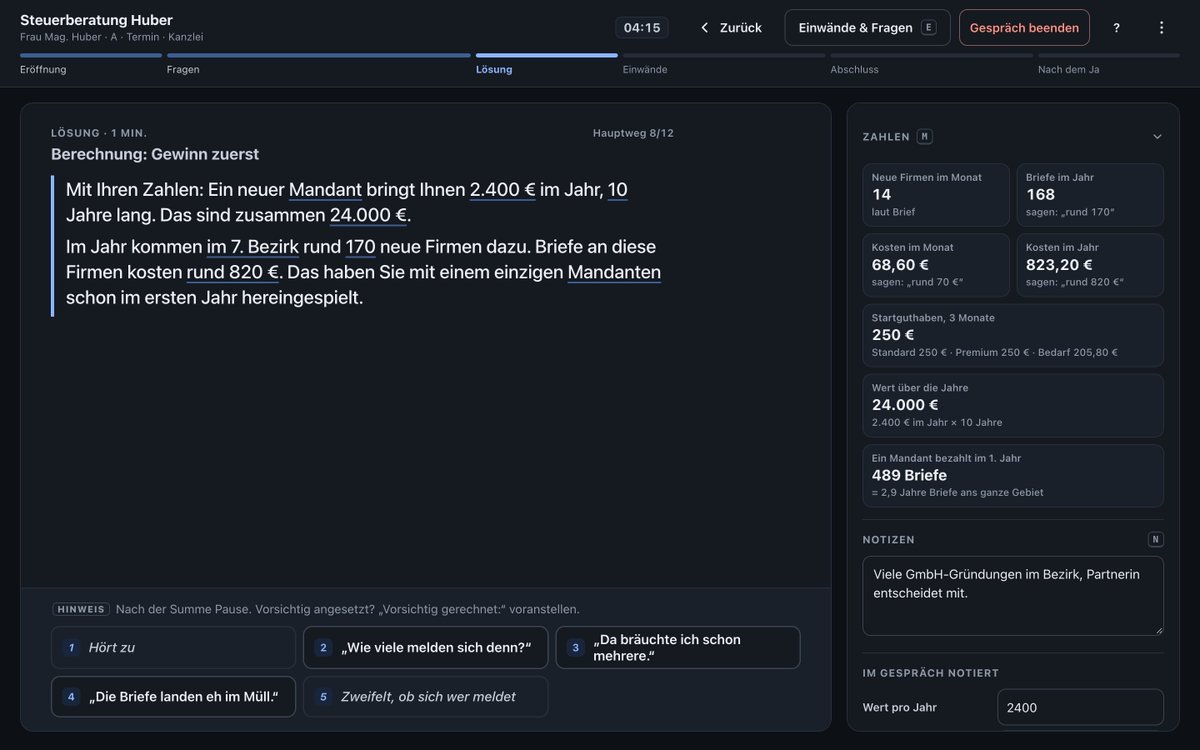1200x750 pixels.
Task: Select the 'Startguthaben, 3 Monate' card
Action: click(1013, 335)
